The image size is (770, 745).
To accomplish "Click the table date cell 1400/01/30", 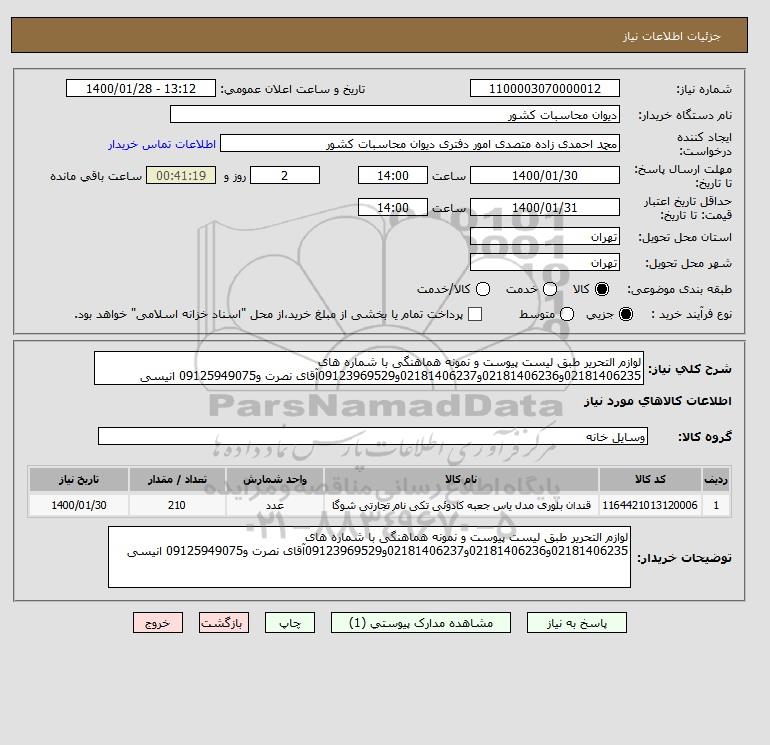I will point(79,505).
